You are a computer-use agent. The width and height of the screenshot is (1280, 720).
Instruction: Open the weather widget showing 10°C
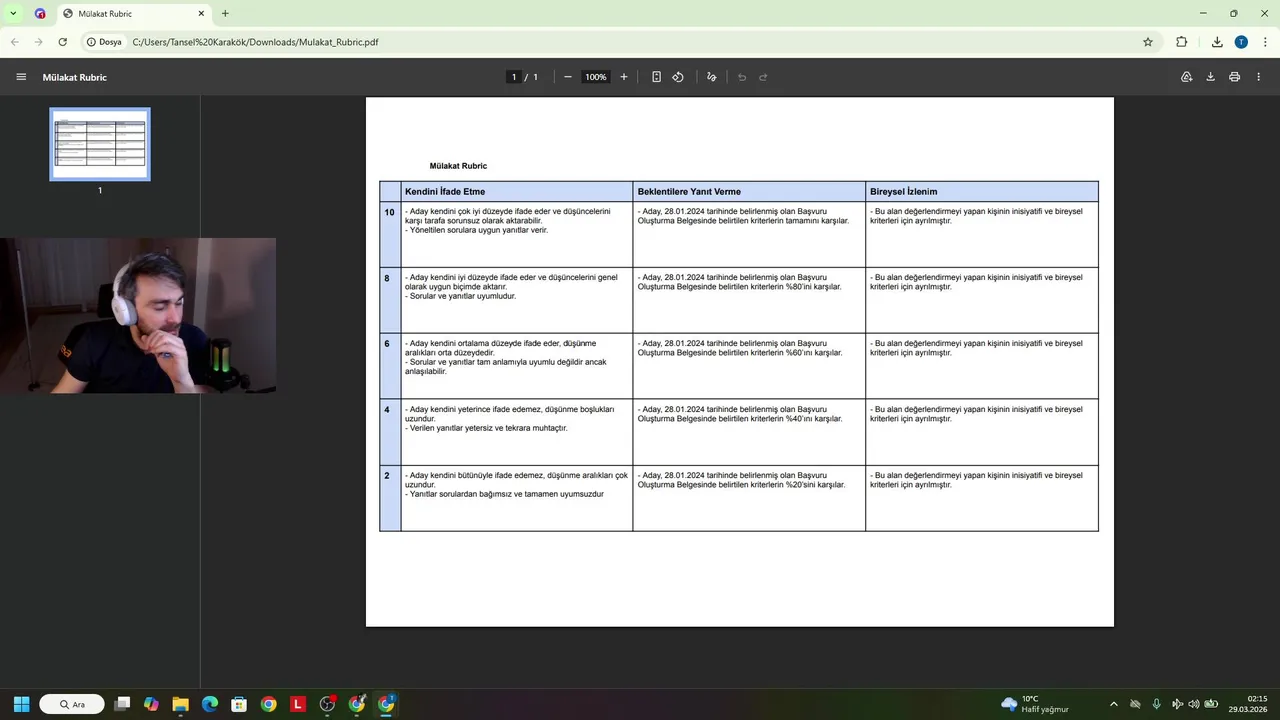tap(1035, 704)
